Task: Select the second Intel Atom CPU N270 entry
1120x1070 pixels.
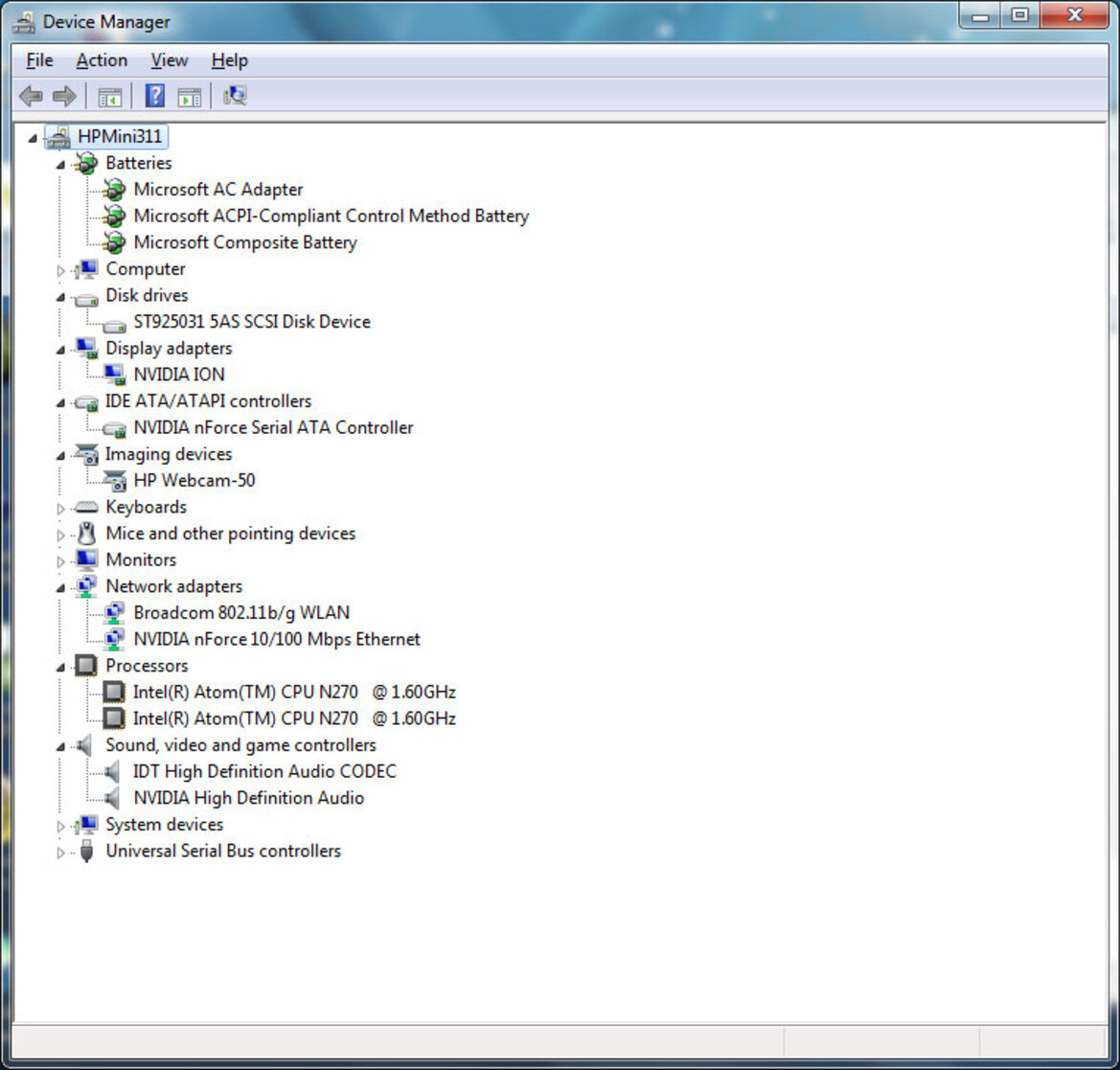Action: [294, 717]
